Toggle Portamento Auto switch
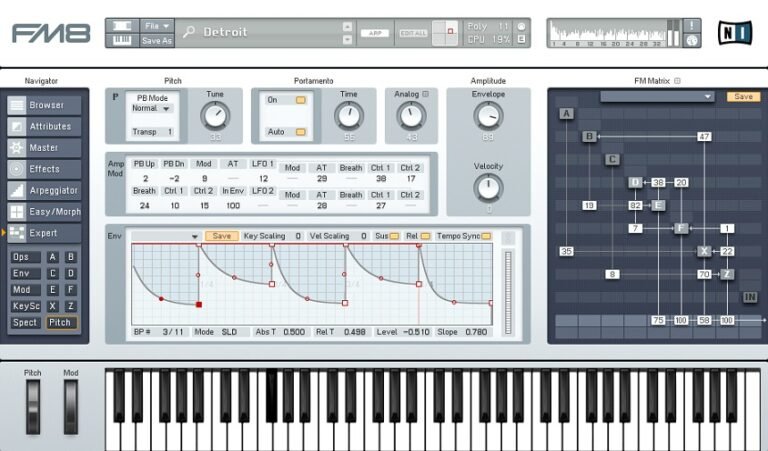The image size is (768, 451). (300, 132)
